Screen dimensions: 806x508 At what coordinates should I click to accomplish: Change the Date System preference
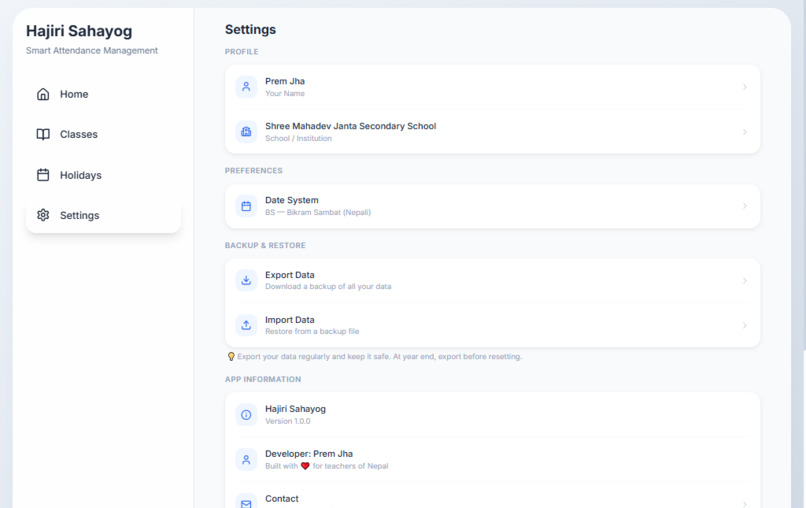click(492, 206)
